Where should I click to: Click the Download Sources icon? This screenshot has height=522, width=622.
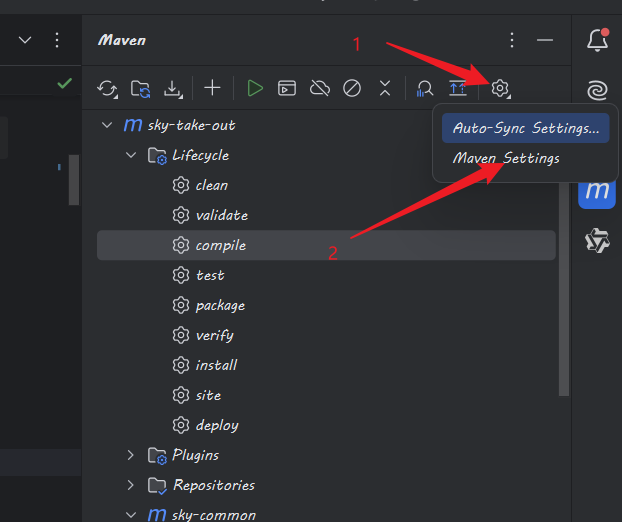(173, 88)
